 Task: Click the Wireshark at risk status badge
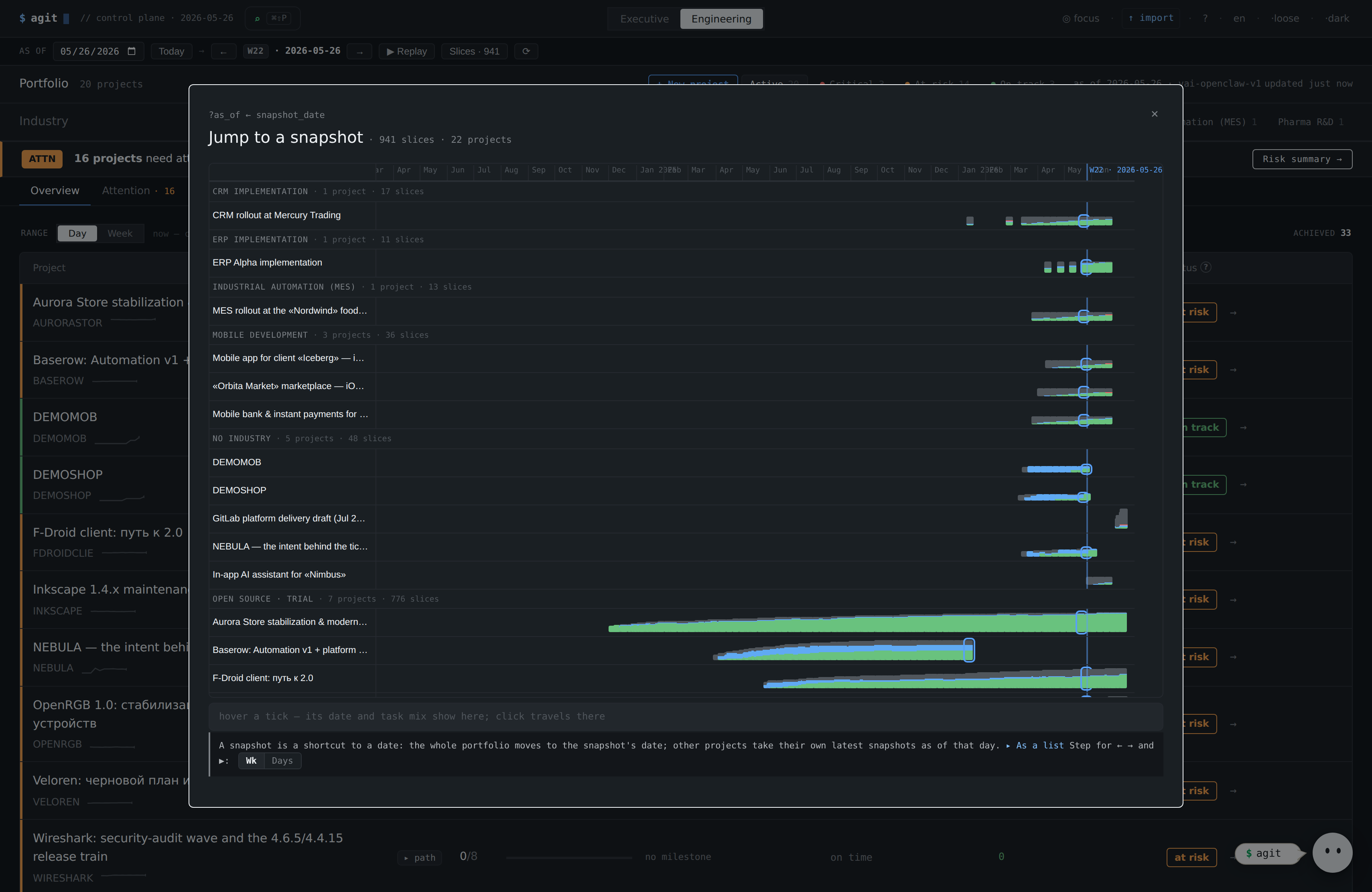1191,858
